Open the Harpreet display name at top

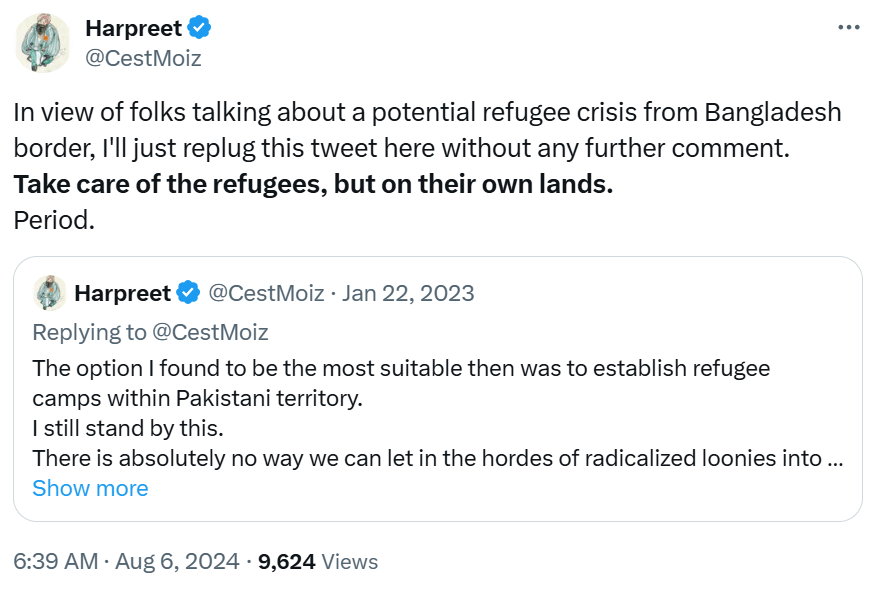[x=133, y=28]
